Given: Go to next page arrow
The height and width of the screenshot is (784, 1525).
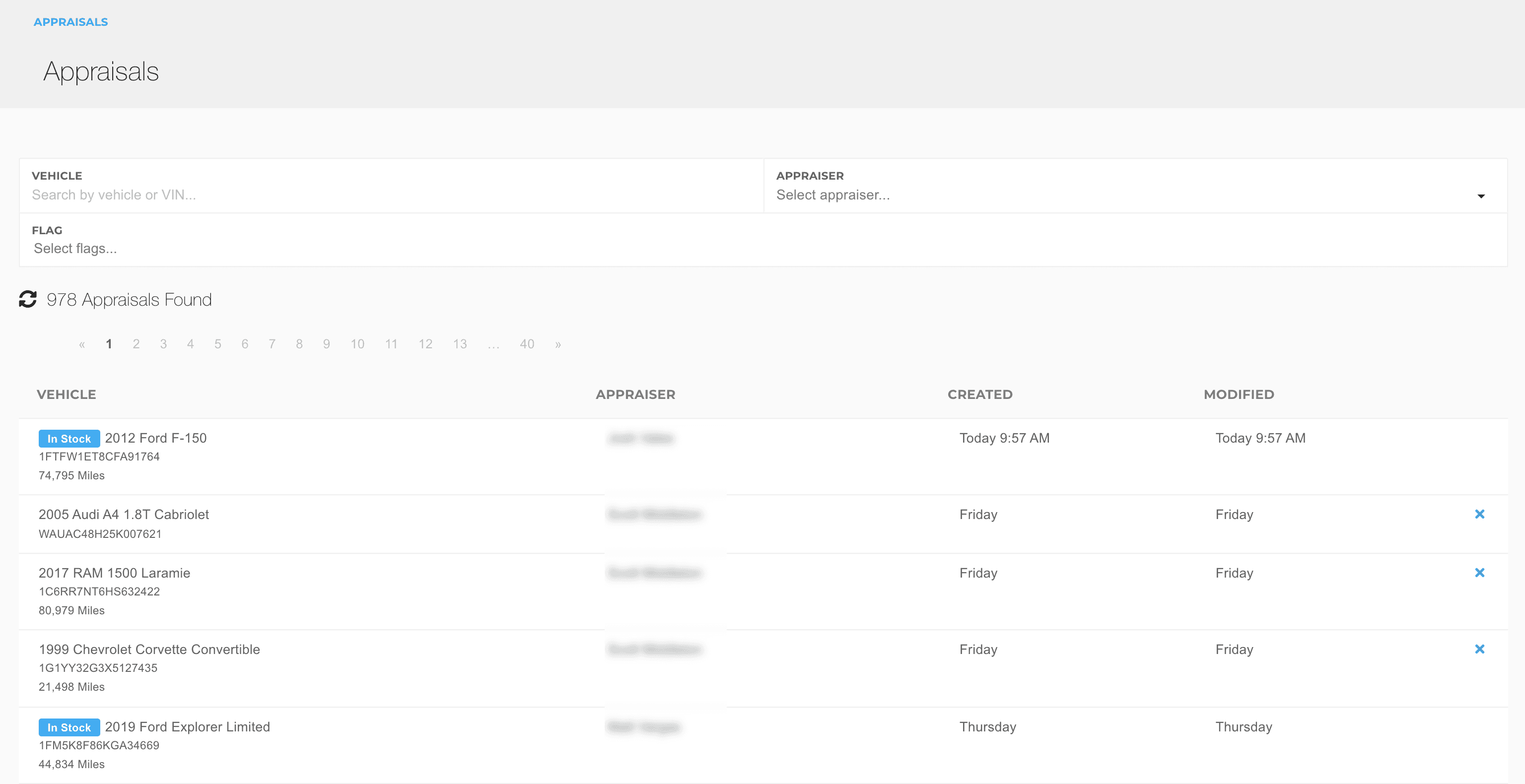Looking at the screenshot, I should click(557, 344).
